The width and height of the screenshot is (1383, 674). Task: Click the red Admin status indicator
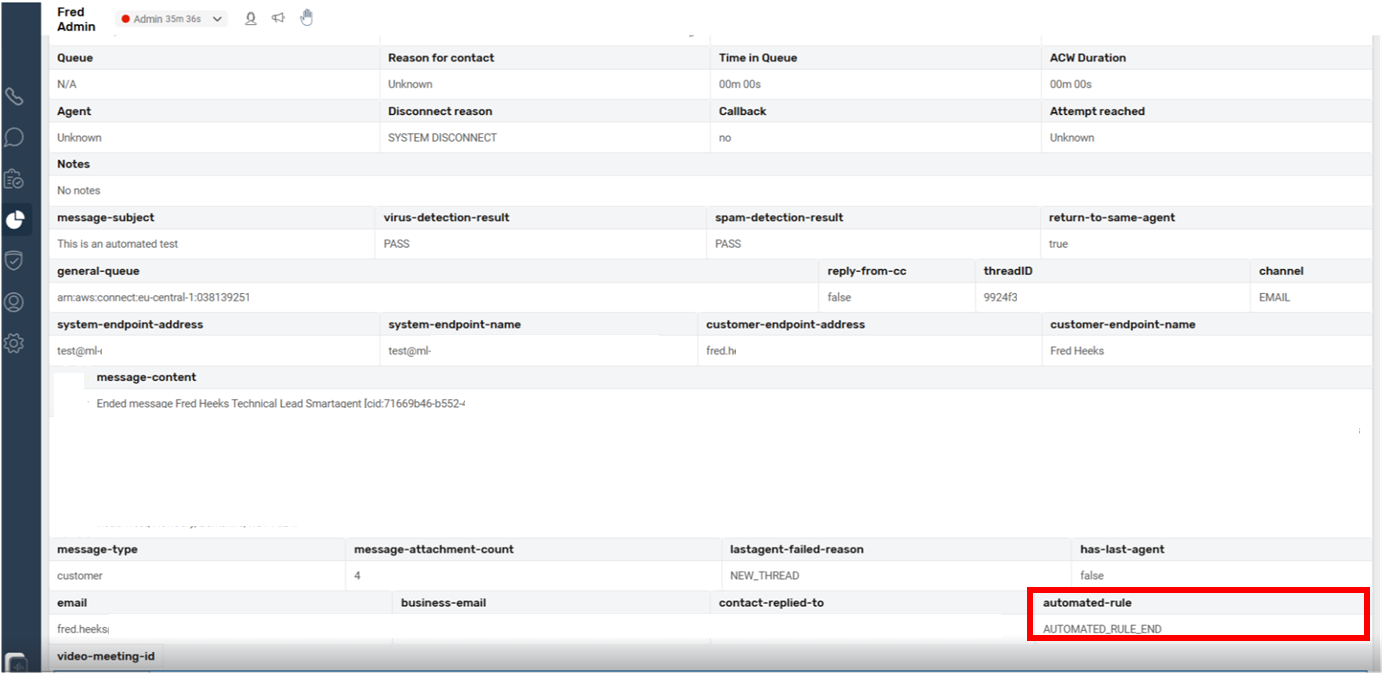click(125, 19)
